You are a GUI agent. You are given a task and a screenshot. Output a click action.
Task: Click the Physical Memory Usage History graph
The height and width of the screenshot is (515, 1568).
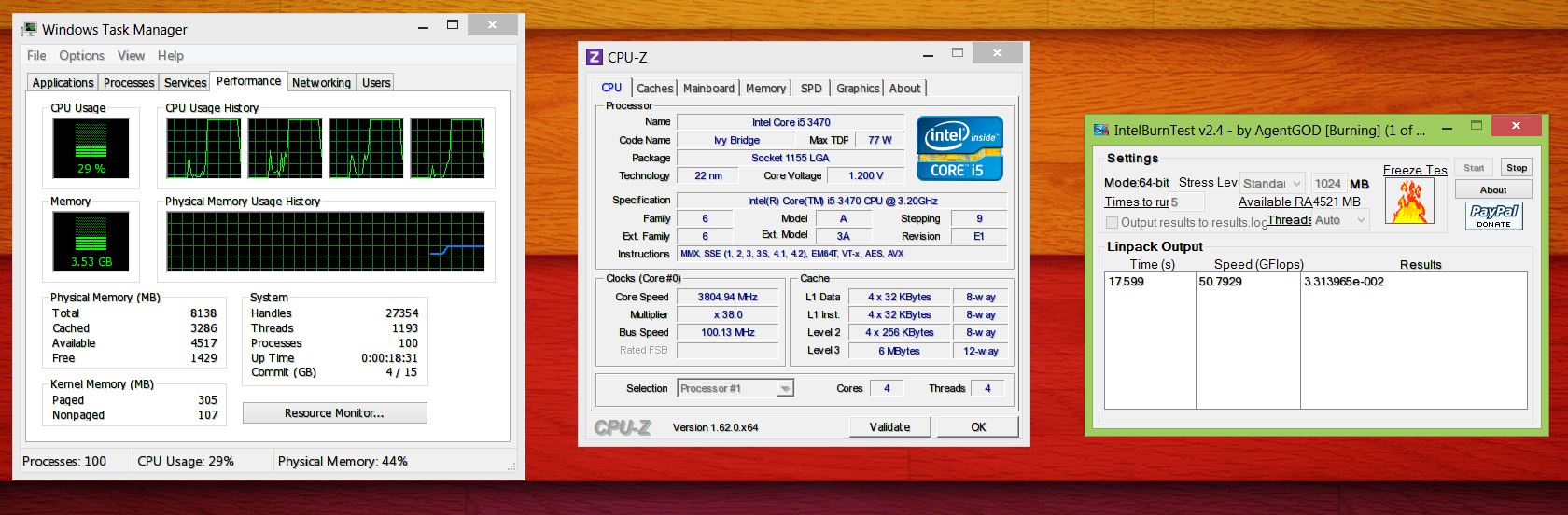(326, 241)
